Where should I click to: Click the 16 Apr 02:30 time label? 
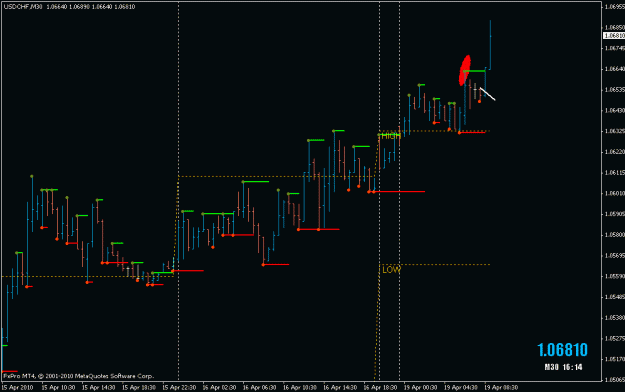[x=219, y=388]
